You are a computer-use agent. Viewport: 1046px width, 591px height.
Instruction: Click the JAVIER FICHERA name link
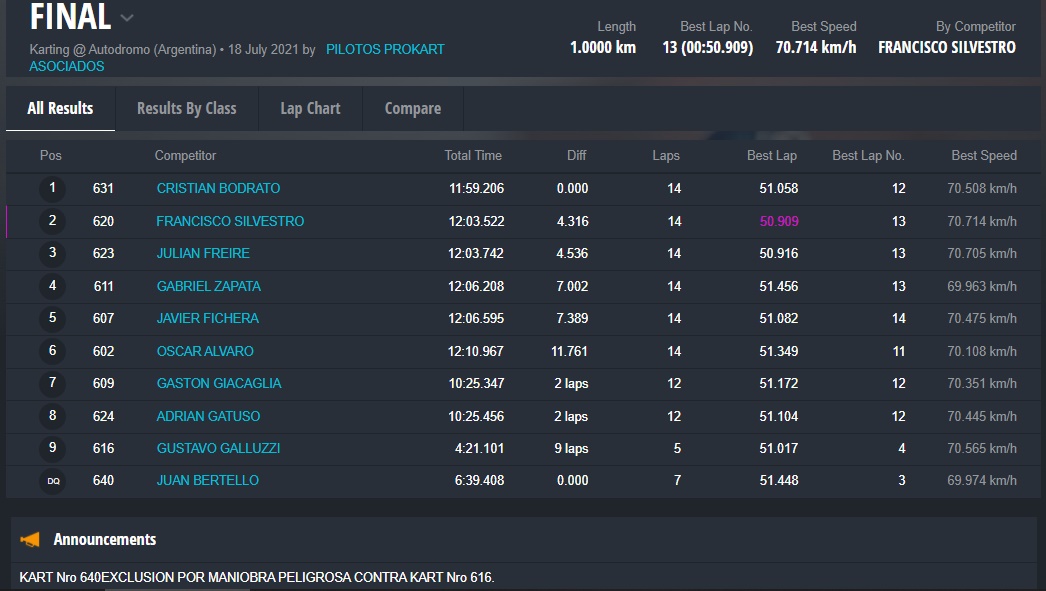[x=207, y=318]
